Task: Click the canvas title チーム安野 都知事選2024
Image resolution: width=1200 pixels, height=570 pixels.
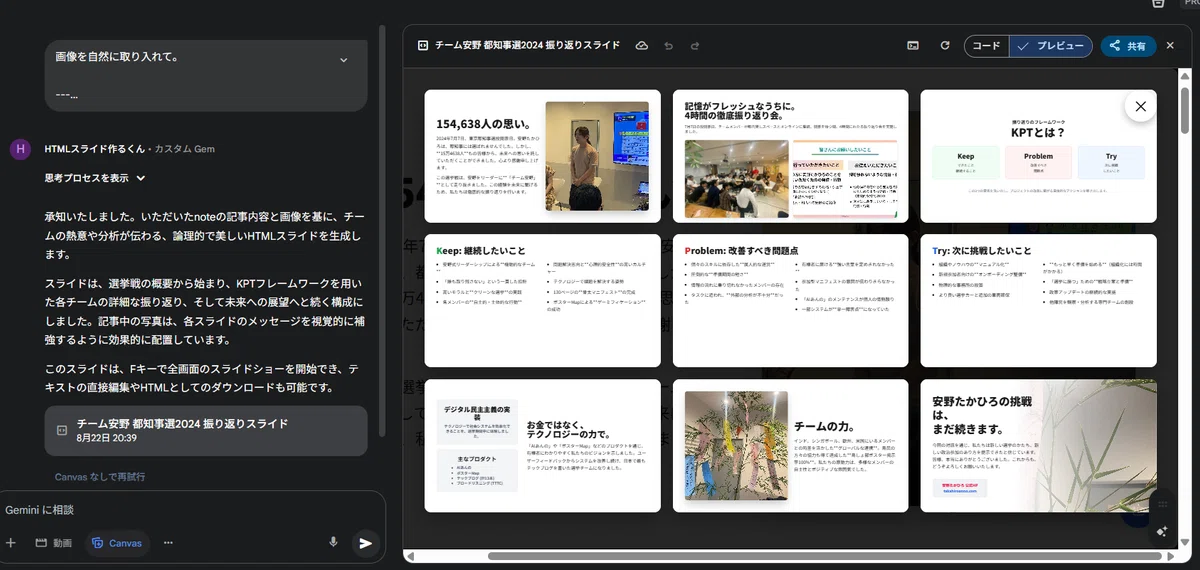Action: pos(527,46)
